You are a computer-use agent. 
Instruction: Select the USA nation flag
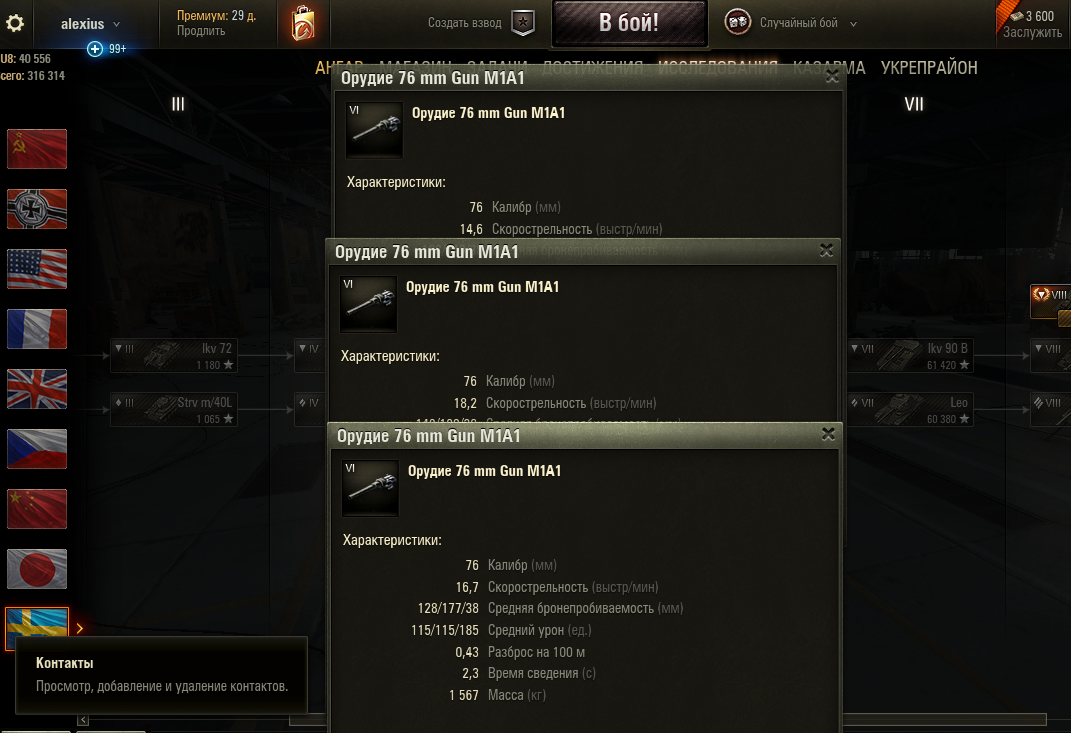pos(37,268)
